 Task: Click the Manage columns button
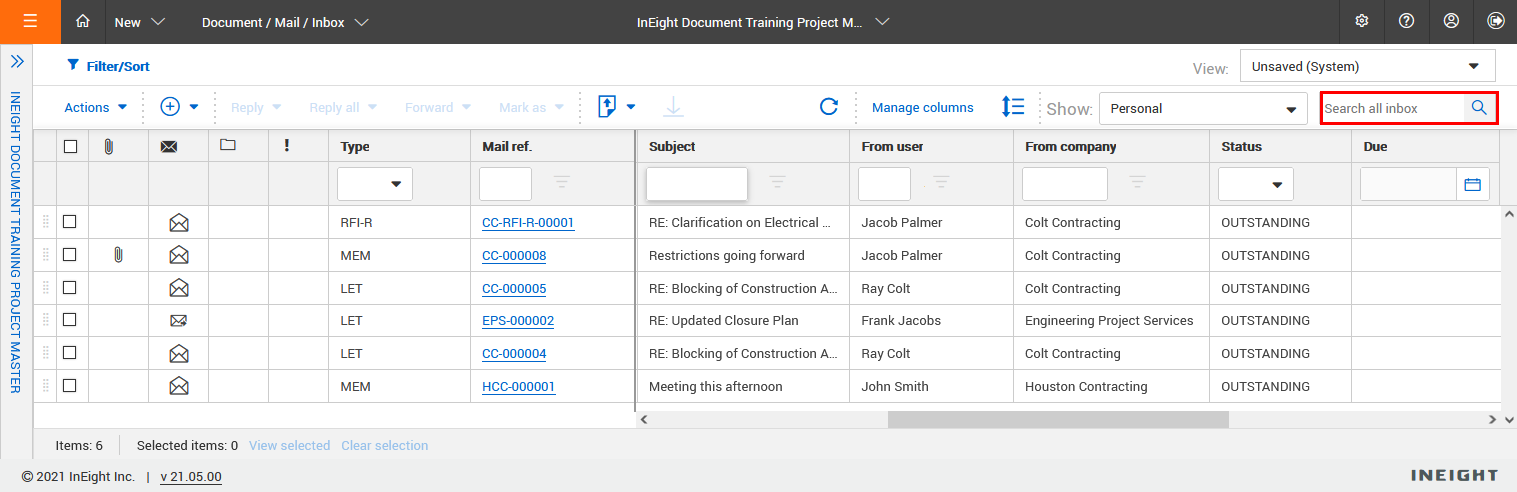[922, 107]
